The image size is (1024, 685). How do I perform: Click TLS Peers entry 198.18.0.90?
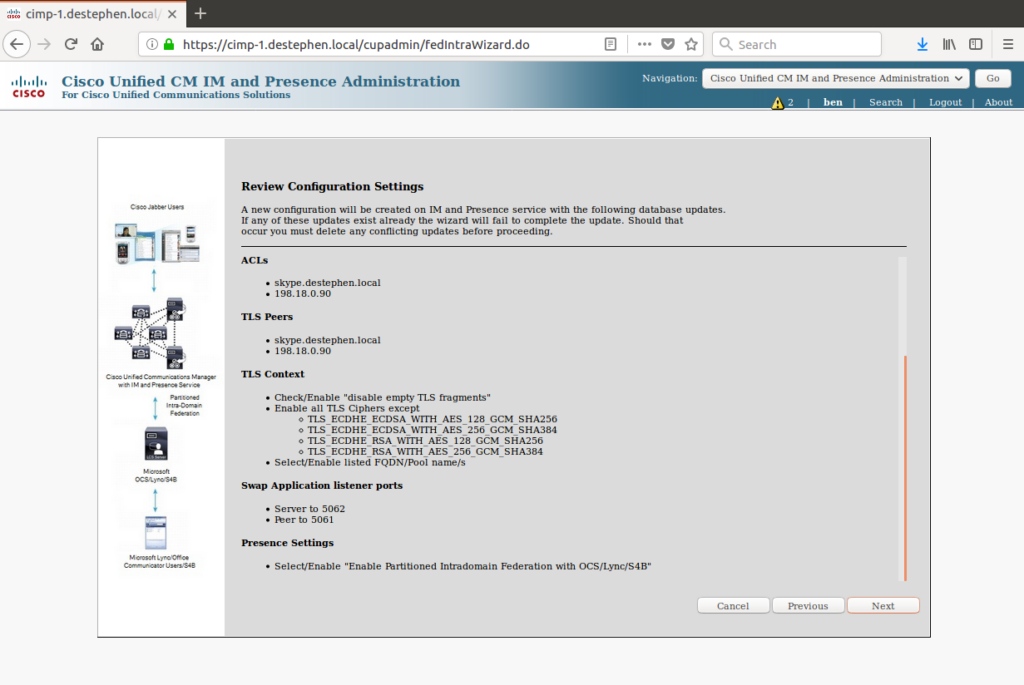302,351
